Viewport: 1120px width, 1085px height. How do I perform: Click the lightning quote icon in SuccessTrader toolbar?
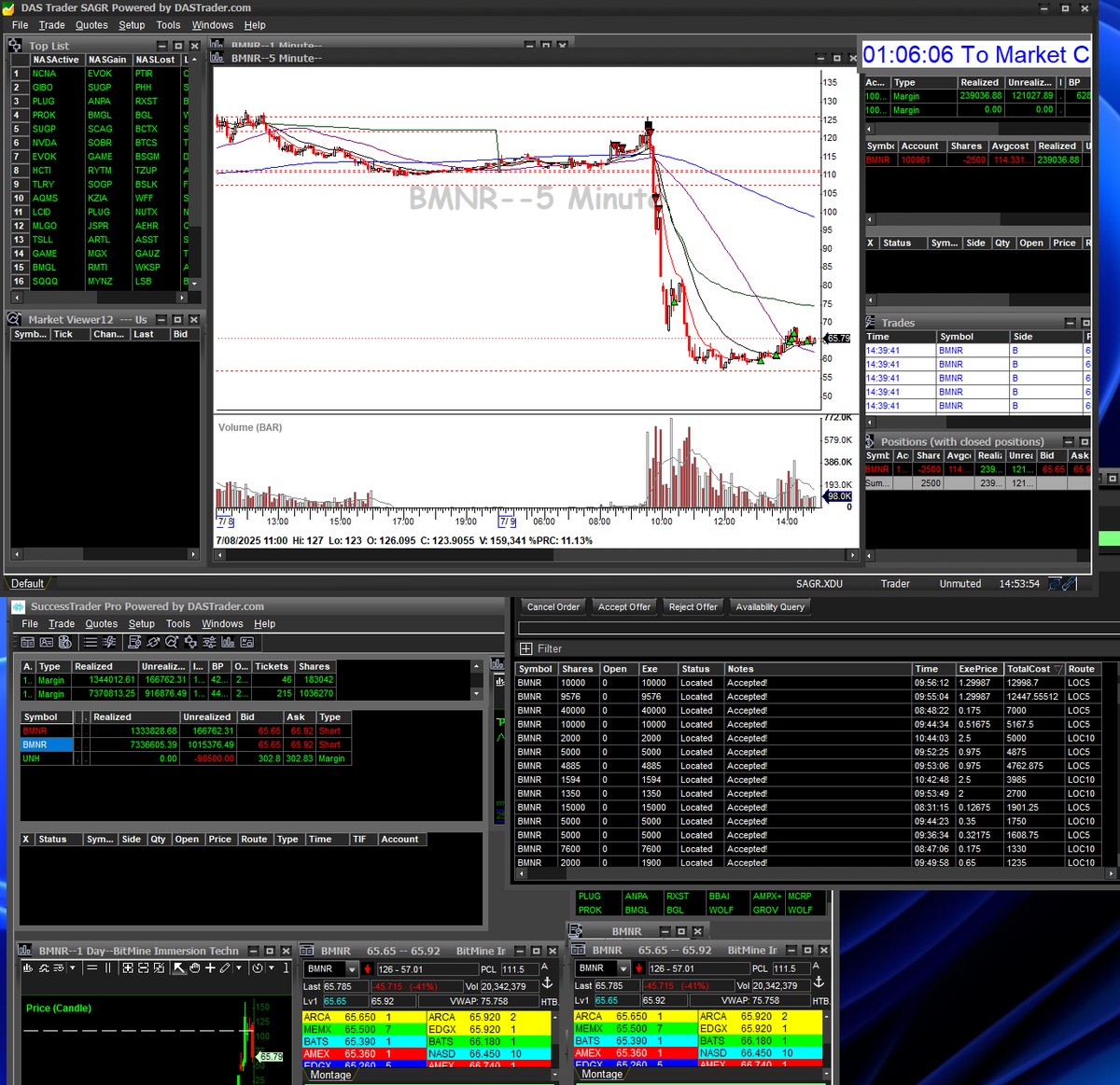(x=109, y=642)
